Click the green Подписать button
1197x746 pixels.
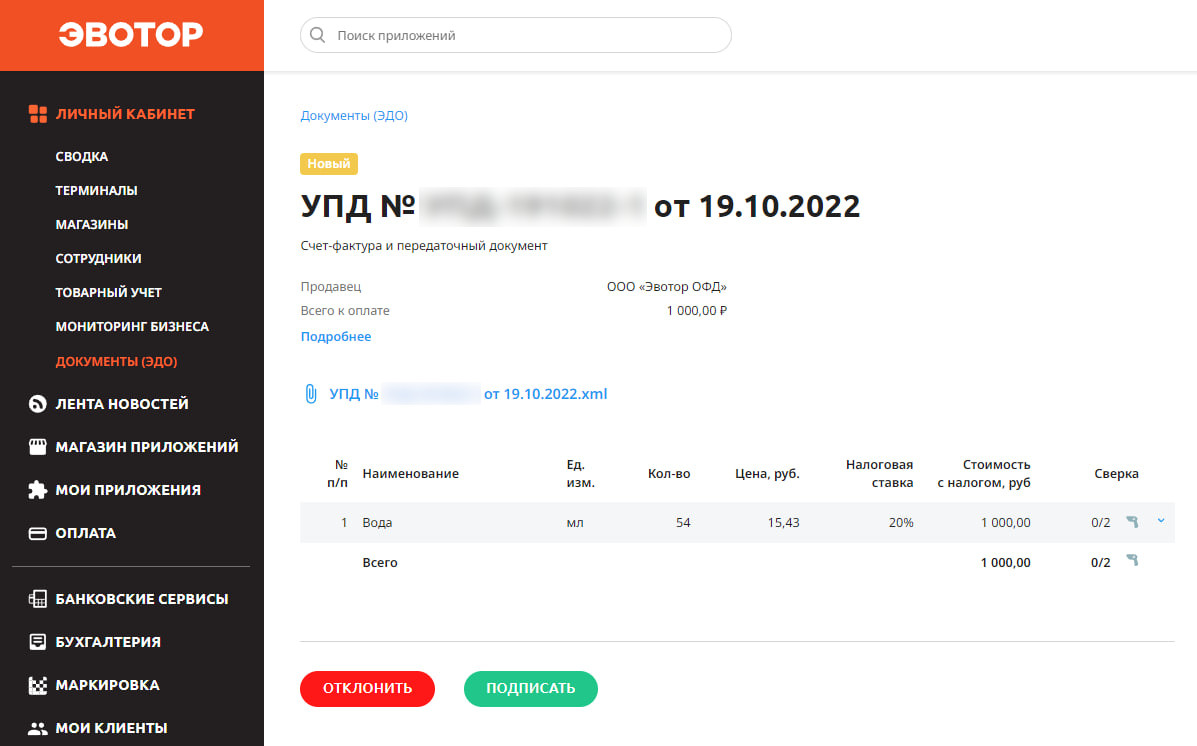click(531, 689)
